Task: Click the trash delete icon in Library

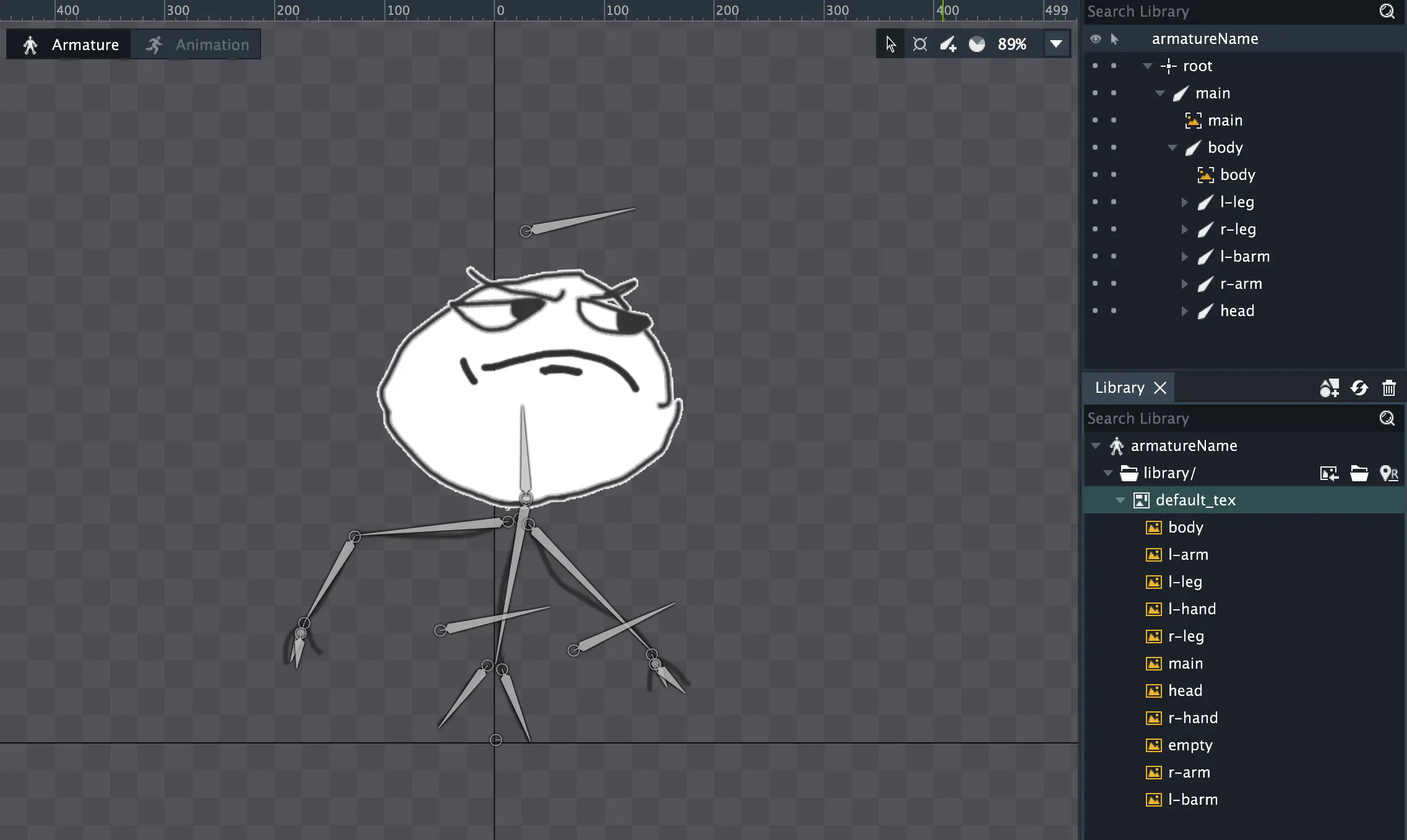Action: [x=1389, y=388]
